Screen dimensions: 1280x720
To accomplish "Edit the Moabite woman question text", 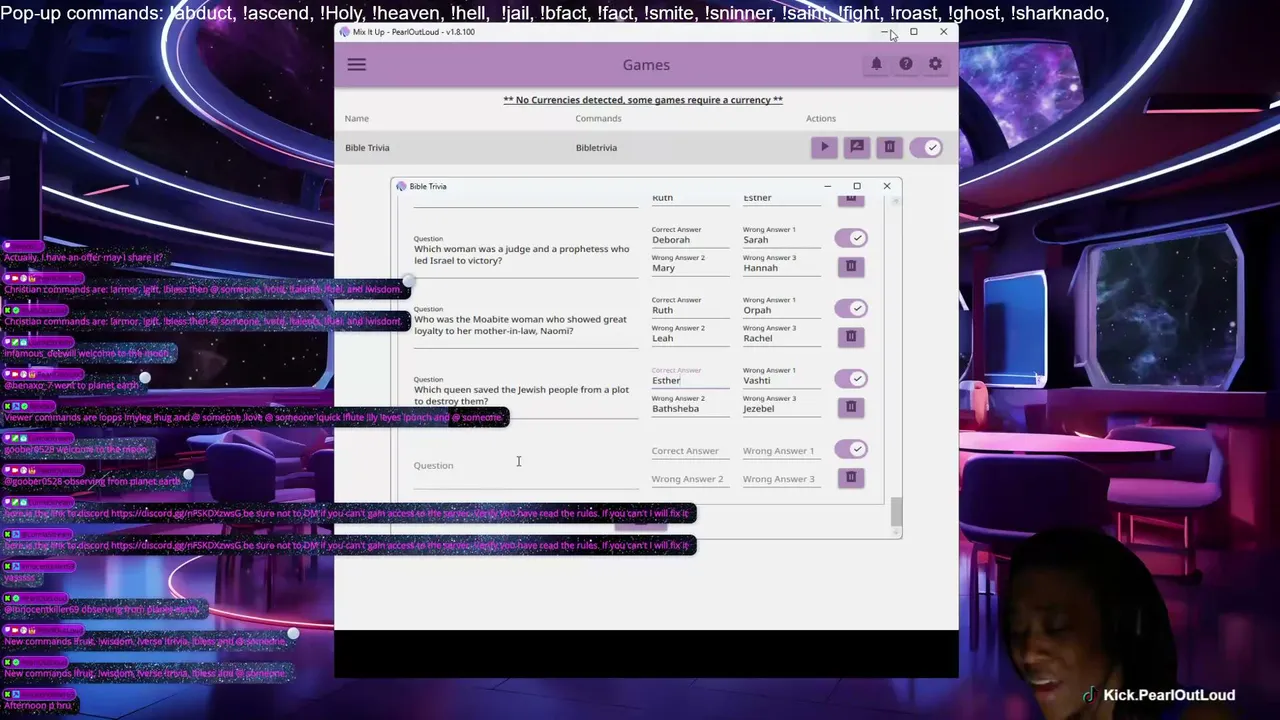I will point(526,325).
